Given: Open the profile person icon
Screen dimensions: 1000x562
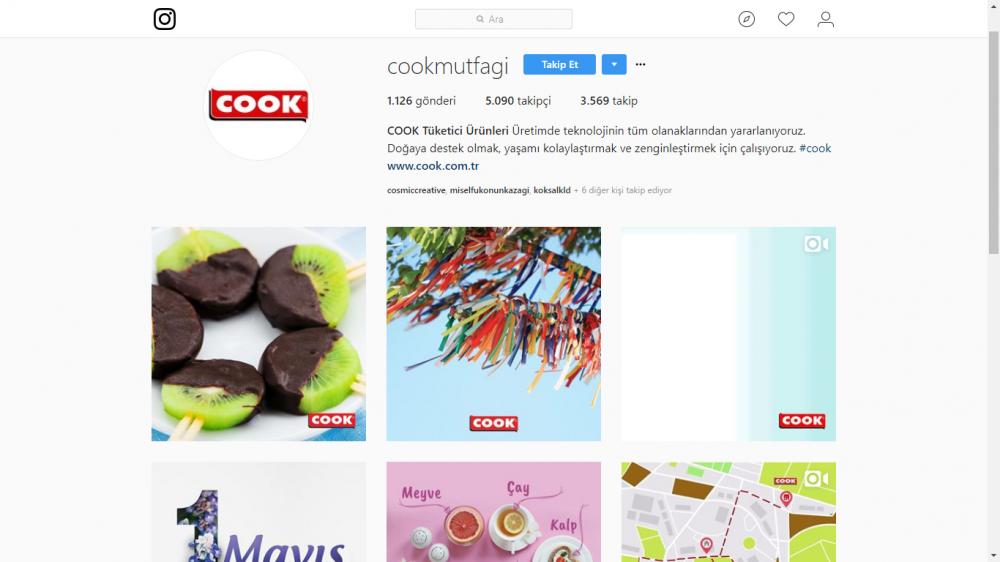Looking at the screenshot, I should pyautogui.click(x=825, y=19).
